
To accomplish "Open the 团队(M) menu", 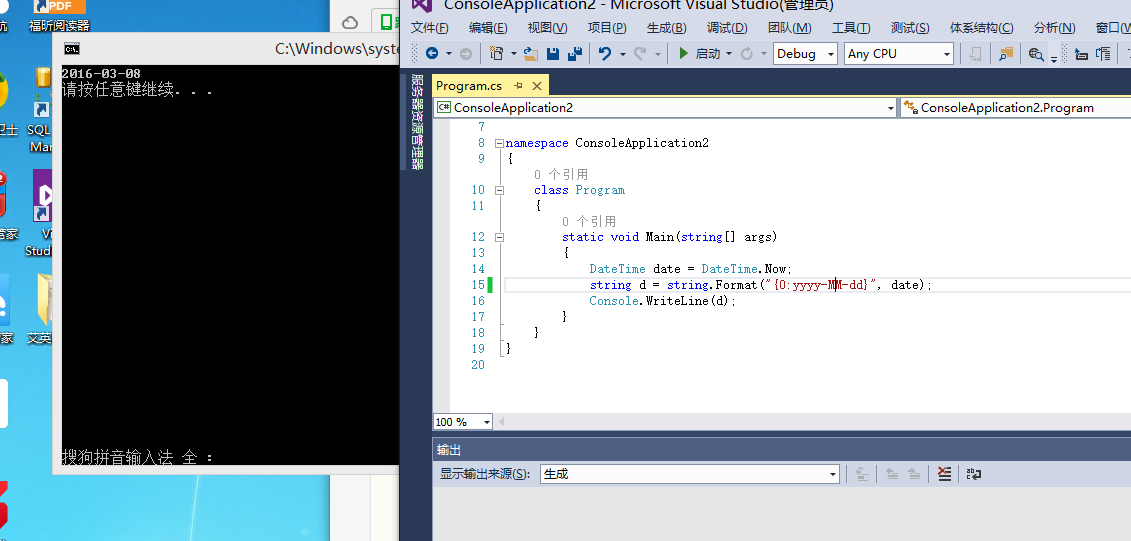I will 790,27.
